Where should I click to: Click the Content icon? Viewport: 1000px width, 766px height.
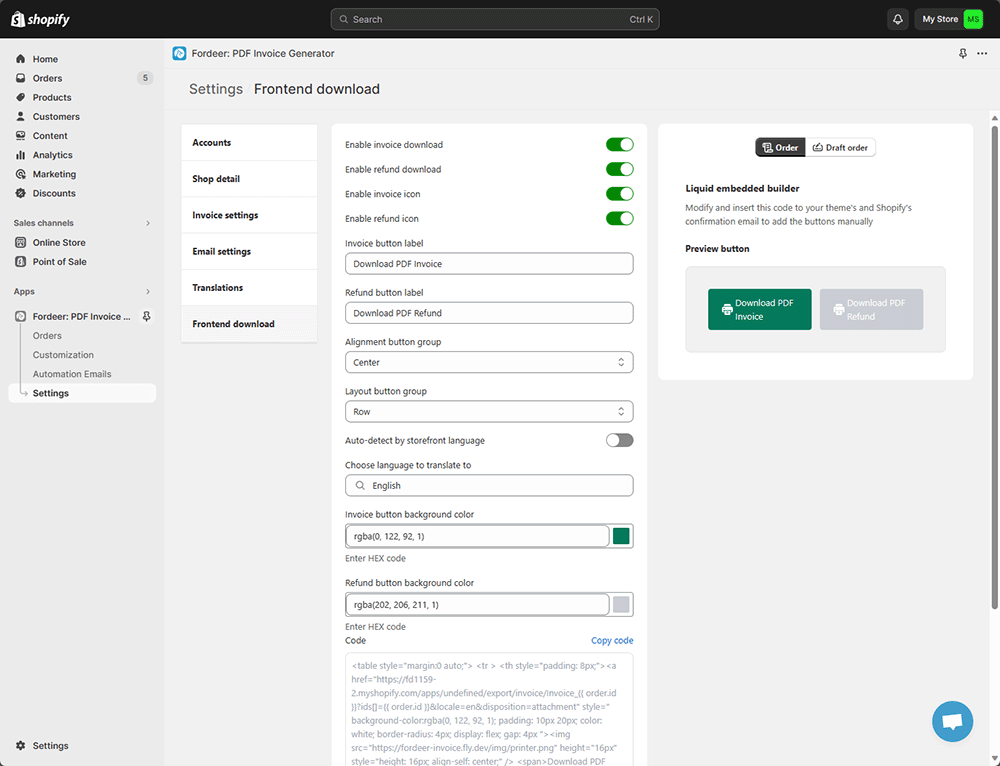coord(20,135)
